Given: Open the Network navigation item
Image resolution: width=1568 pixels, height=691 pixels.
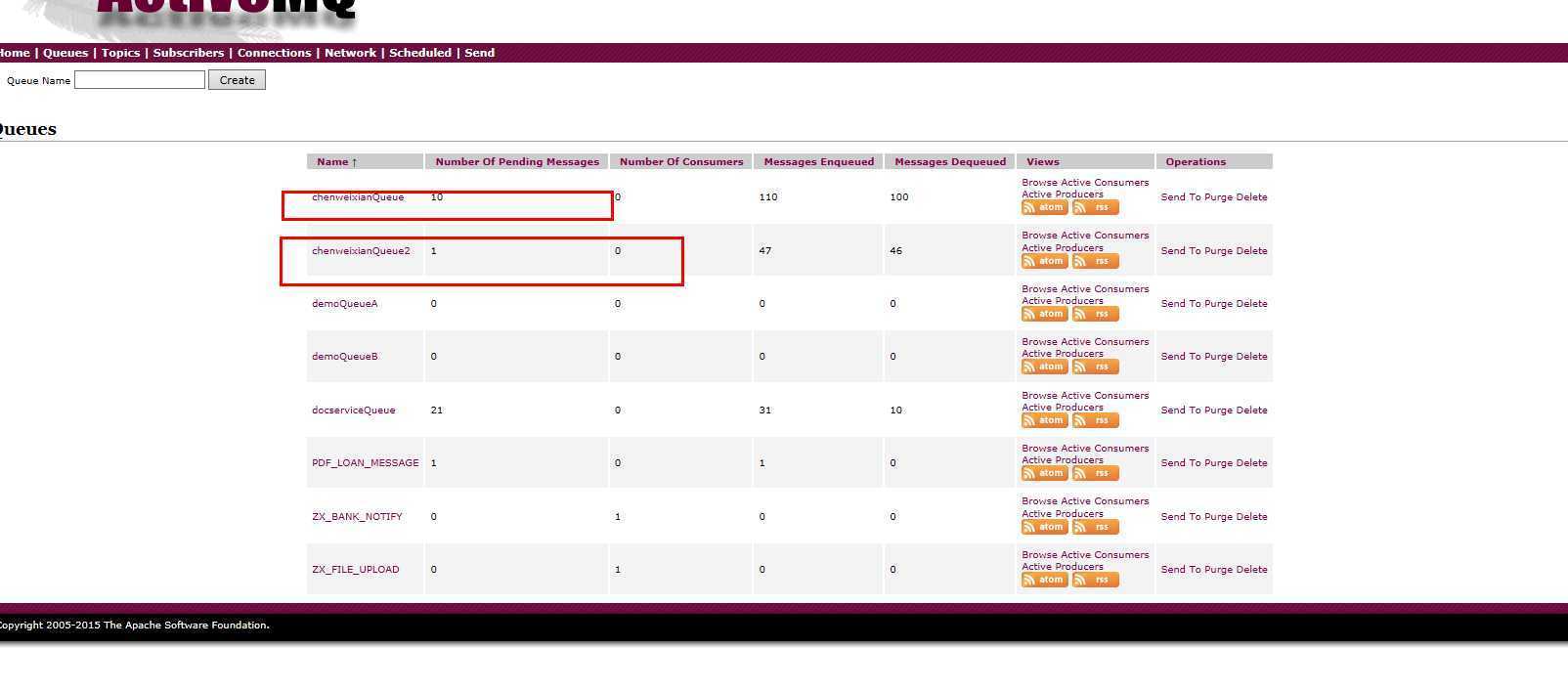Looking at the screenshot, I should click(350, 53).
